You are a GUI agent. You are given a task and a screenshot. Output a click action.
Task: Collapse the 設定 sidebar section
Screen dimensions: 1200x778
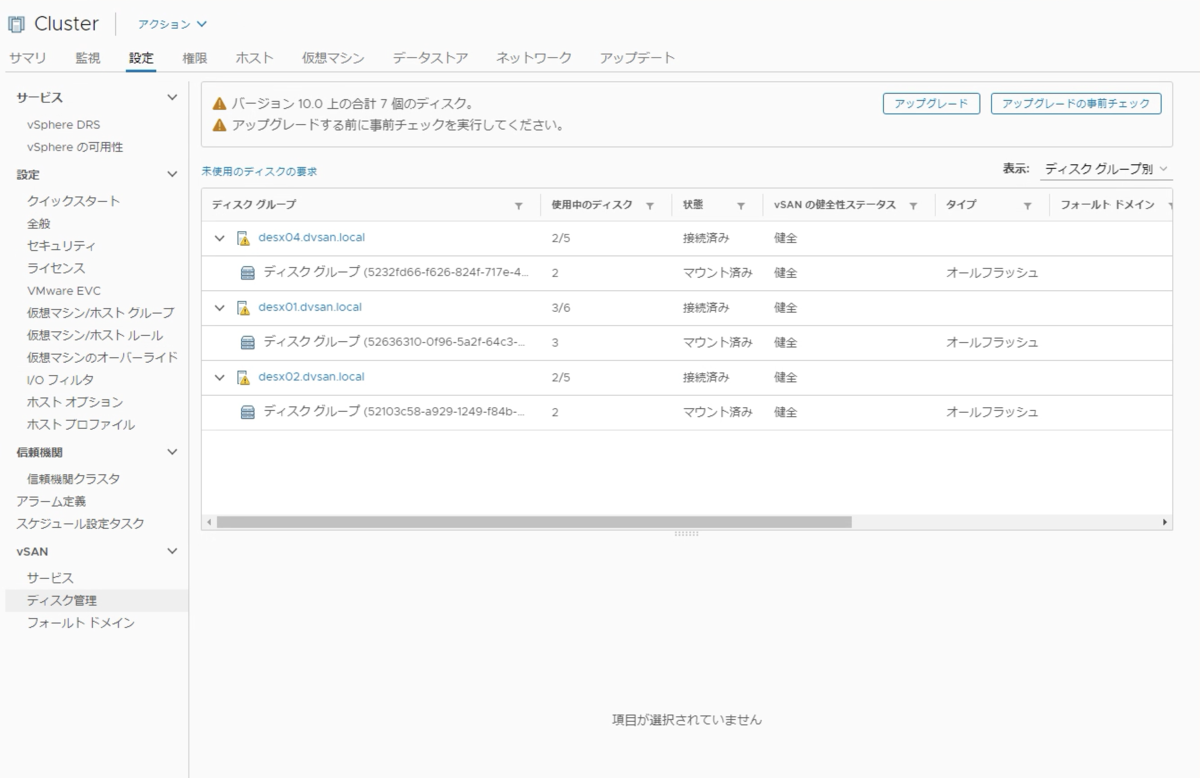[172, 174]
